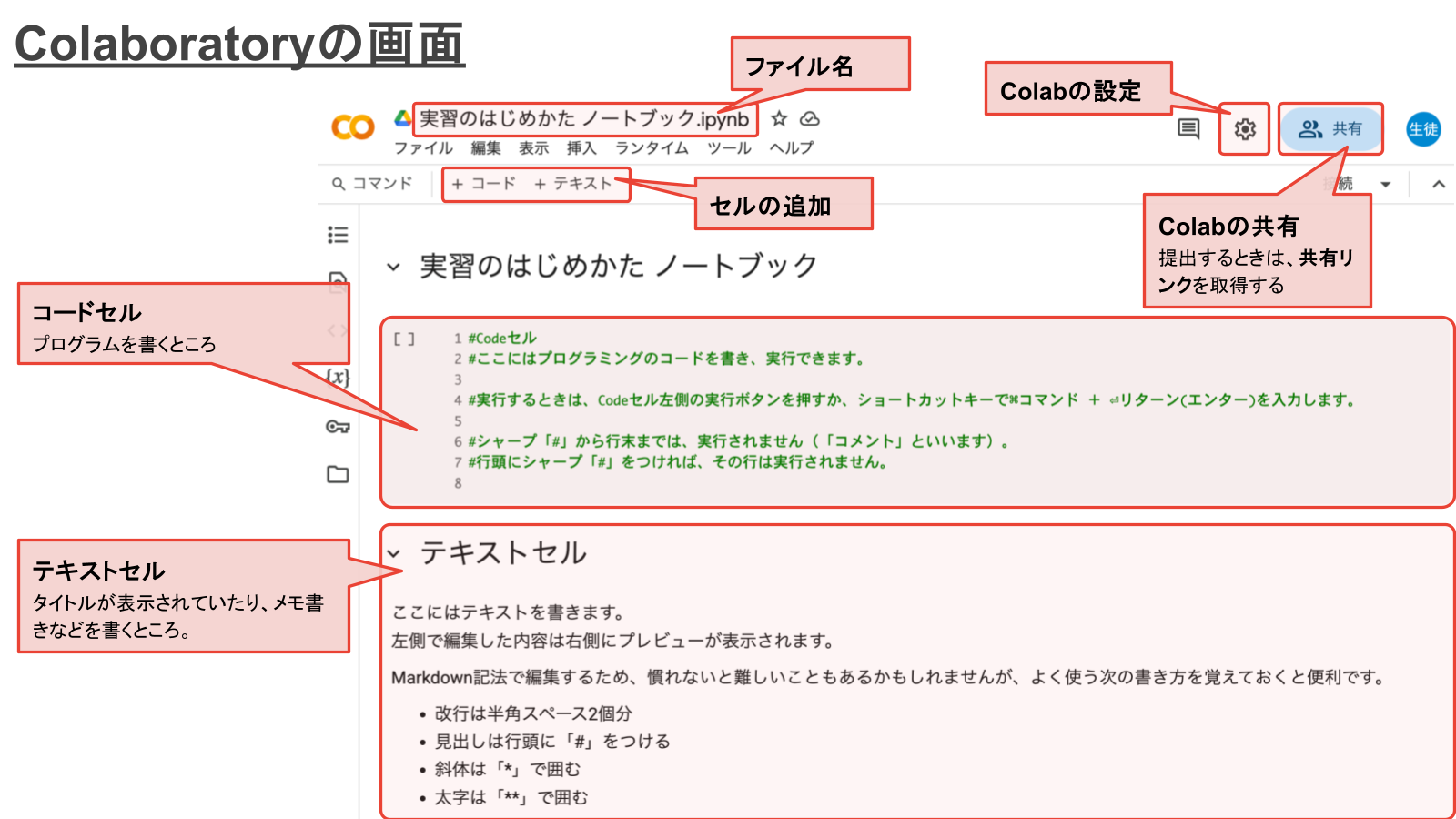Open the ランタイム menu
The image size is (1456, 819).
click(652, 148)
